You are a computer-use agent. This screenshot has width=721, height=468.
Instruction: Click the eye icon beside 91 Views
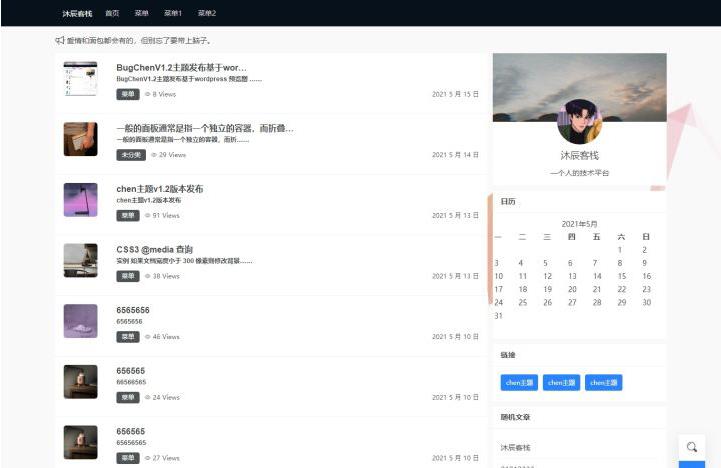tap(148, 216)
